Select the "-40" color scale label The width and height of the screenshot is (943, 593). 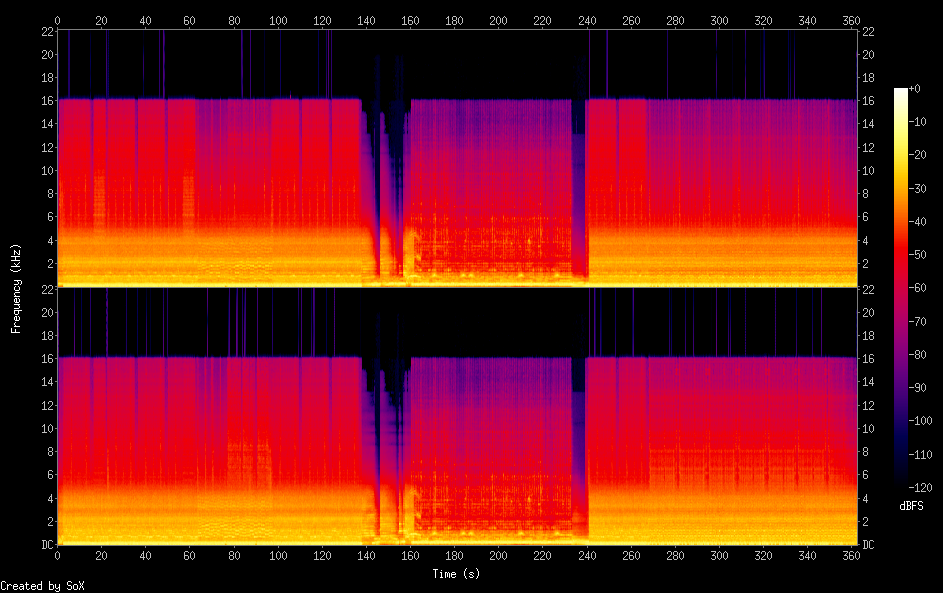pos(918,221)
